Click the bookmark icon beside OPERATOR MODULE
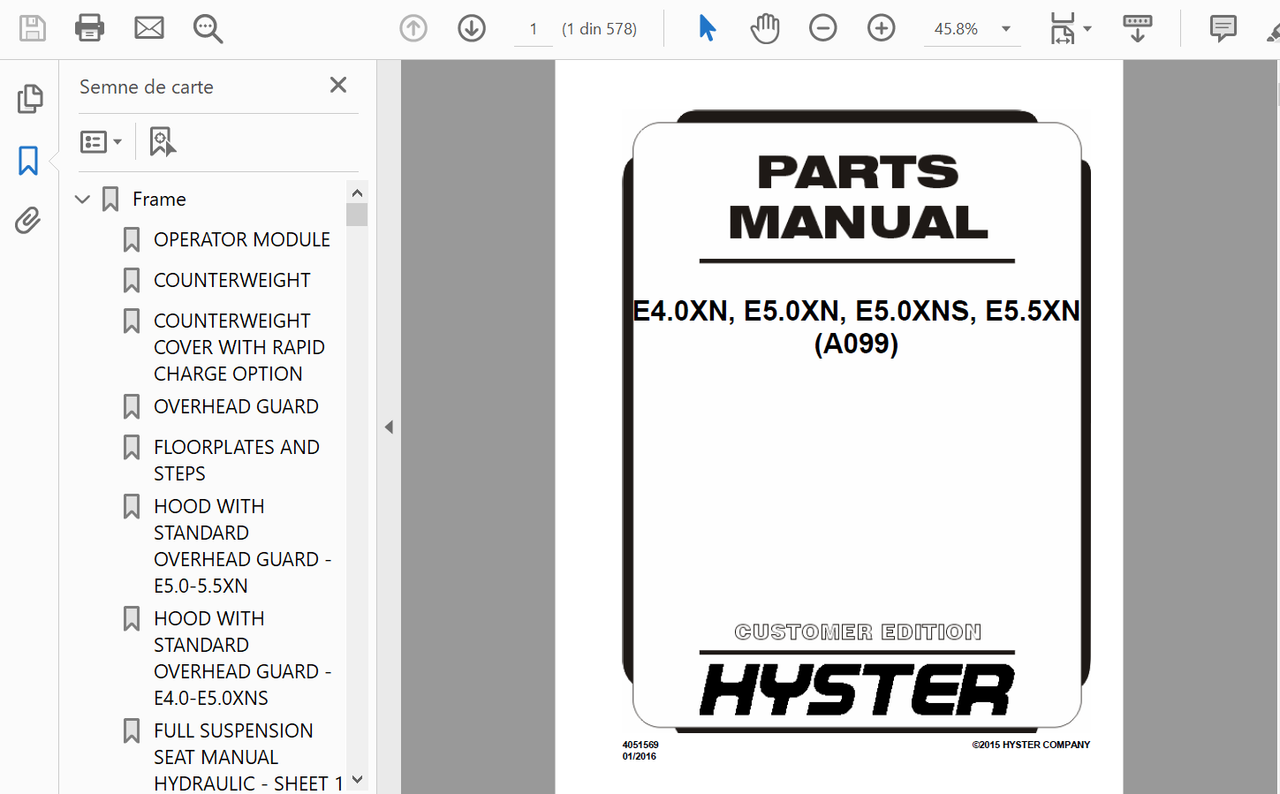The image size is (1280, 794). tap(131, 240)
